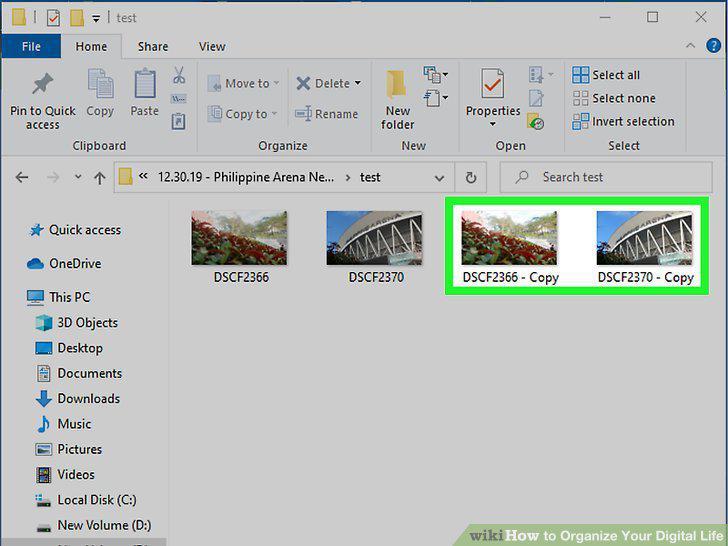Viewport: 728px width, 546px height.
Task: Open Local Disk (C:) in sidebar
Action: pos(86,500)
